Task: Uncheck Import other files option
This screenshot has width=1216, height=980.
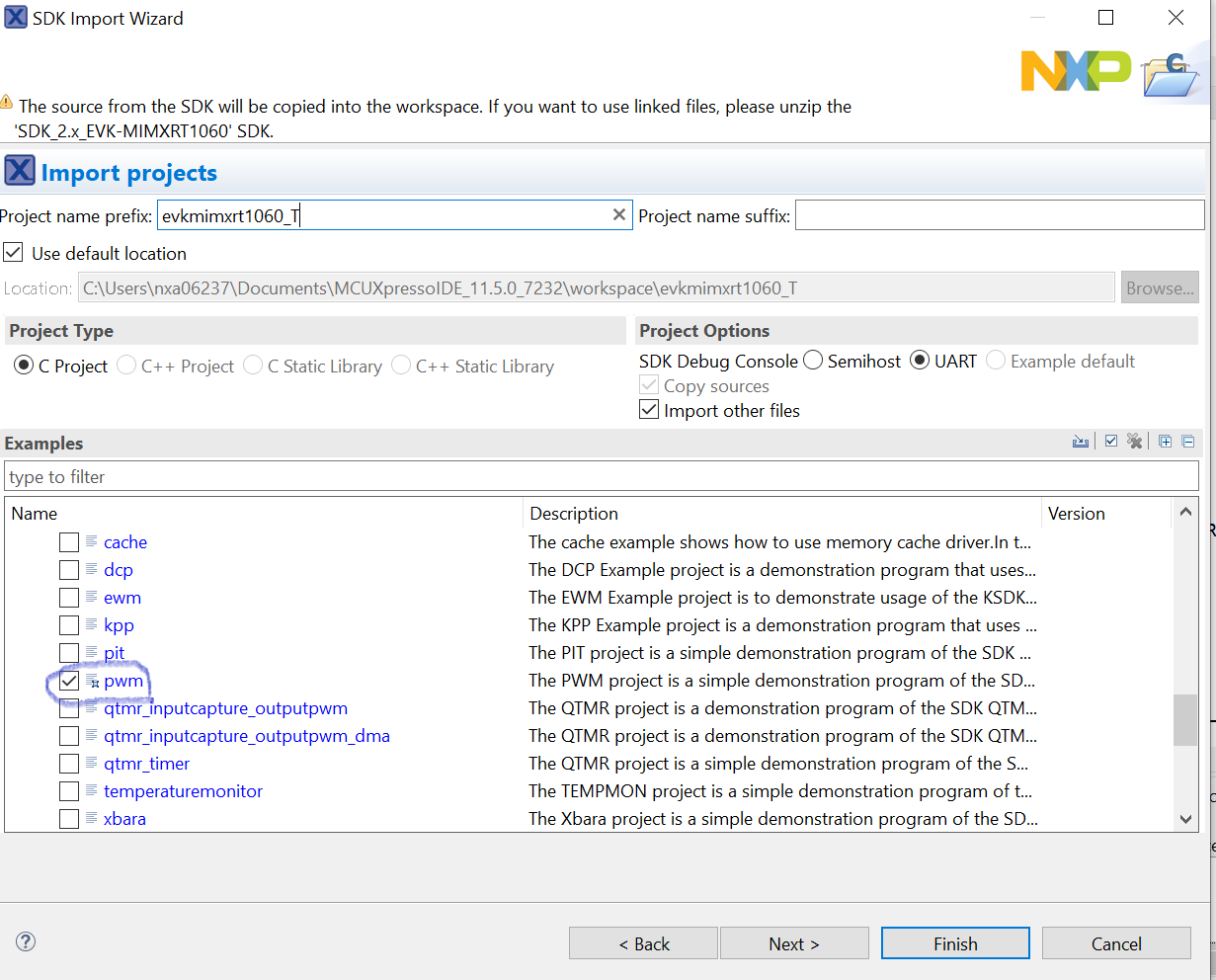Action: click(x=649, y=409)
